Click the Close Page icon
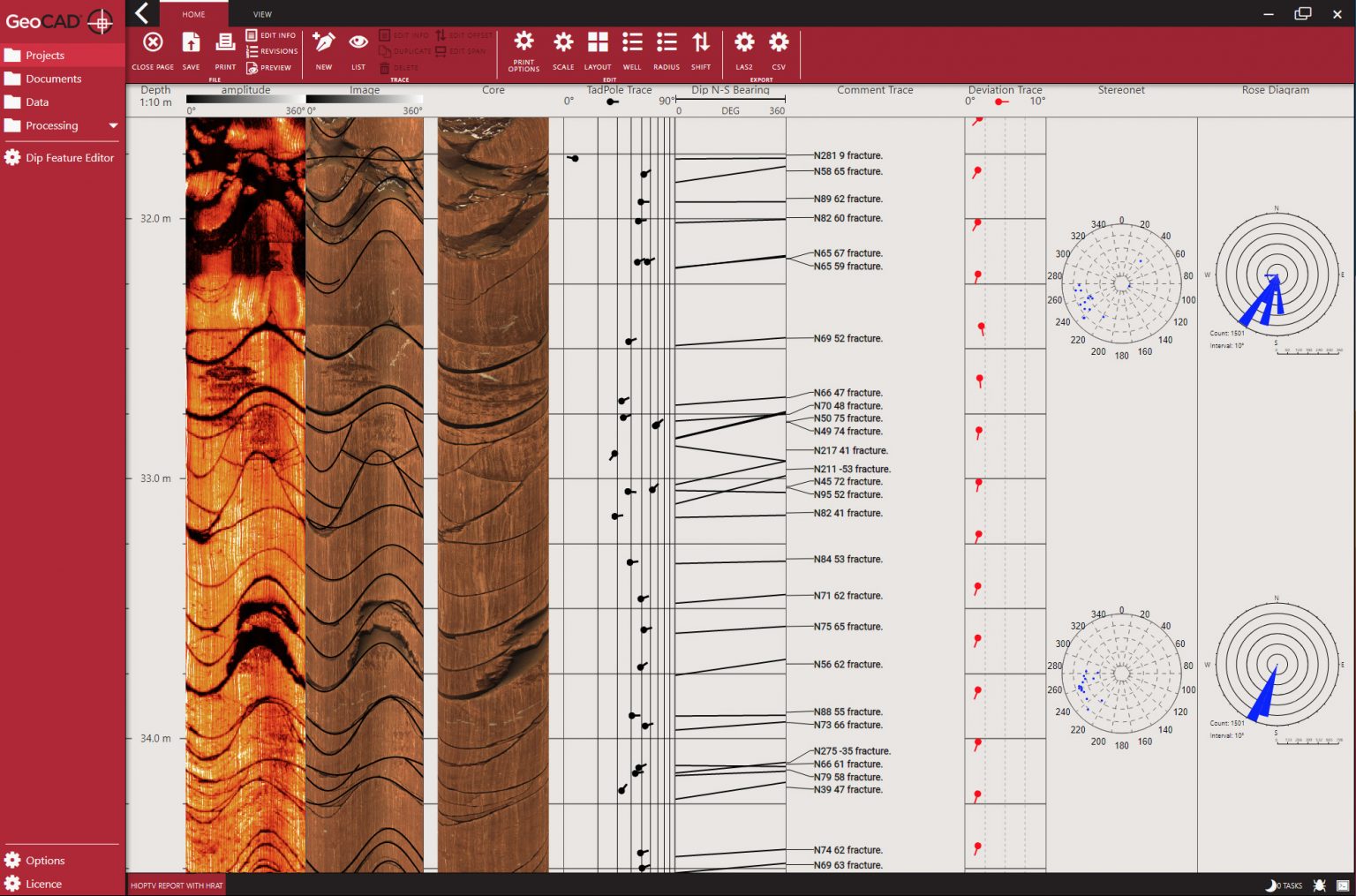Viewport: 1356px width, 896px height. (153, 43)
